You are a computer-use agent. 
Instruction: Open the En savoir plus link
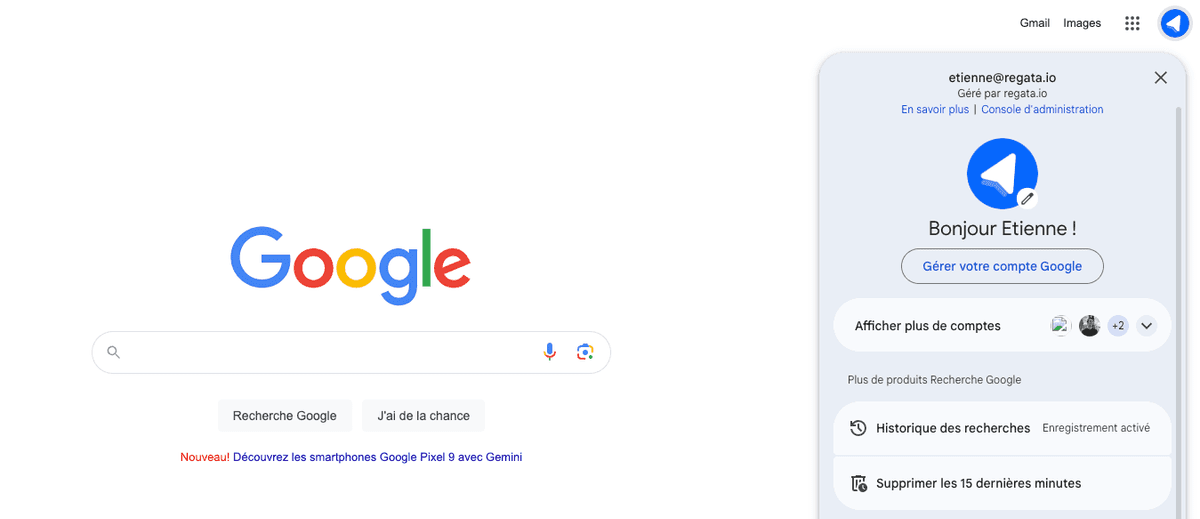pyautogui.click(x=935, y=110)
